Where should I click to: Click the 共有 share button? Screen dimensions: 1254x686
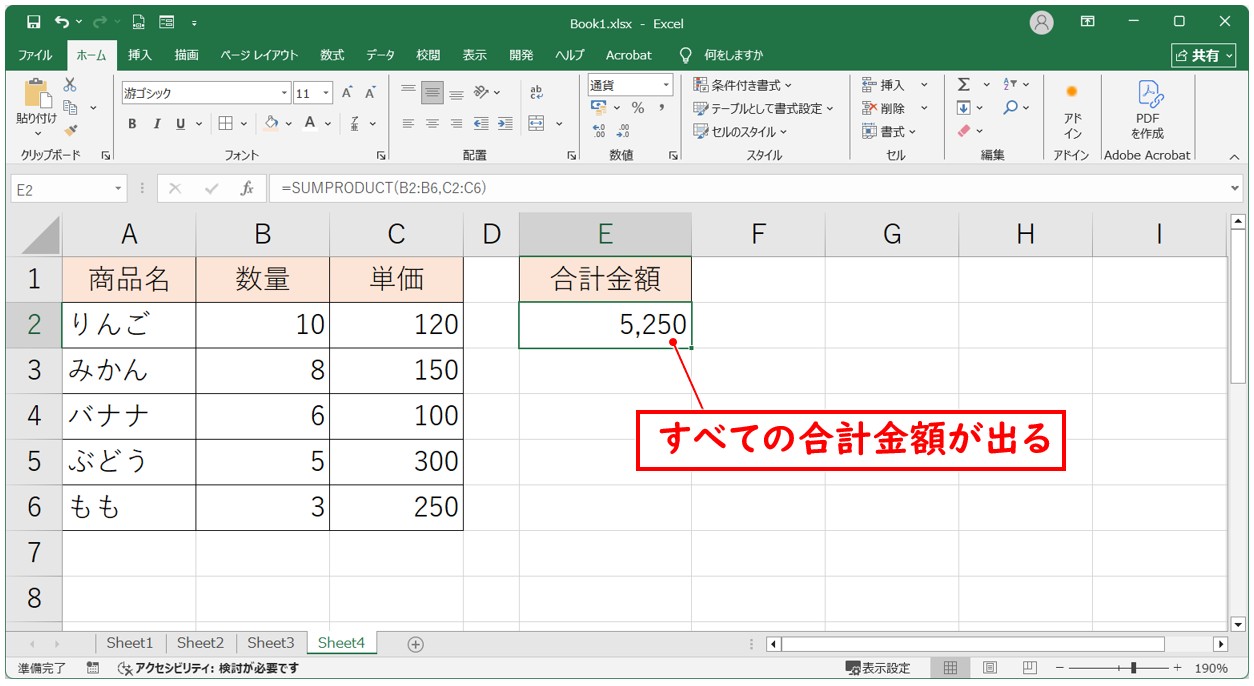click(1197, 55)
